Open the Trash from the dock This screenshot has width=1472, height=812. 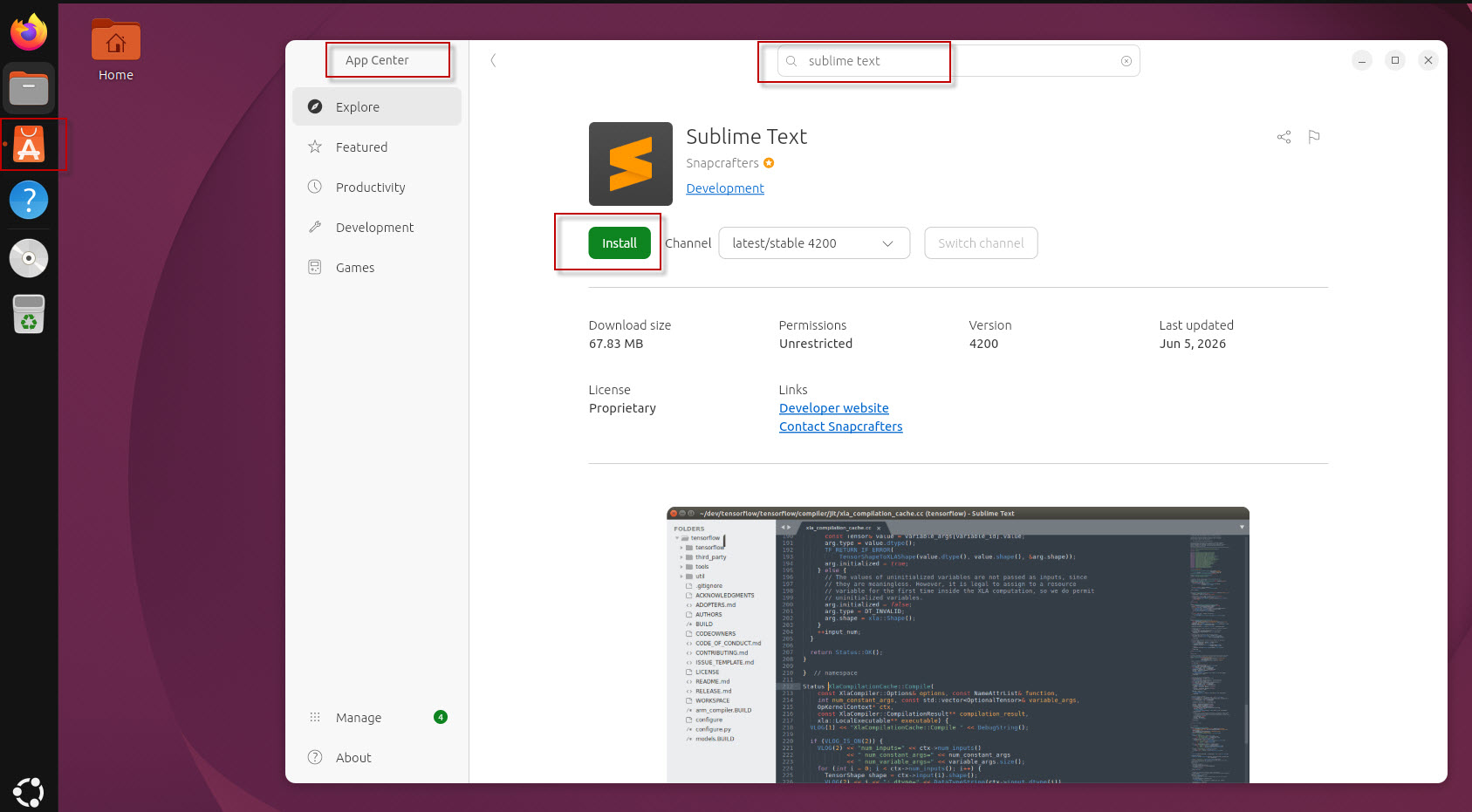[29, 314]
